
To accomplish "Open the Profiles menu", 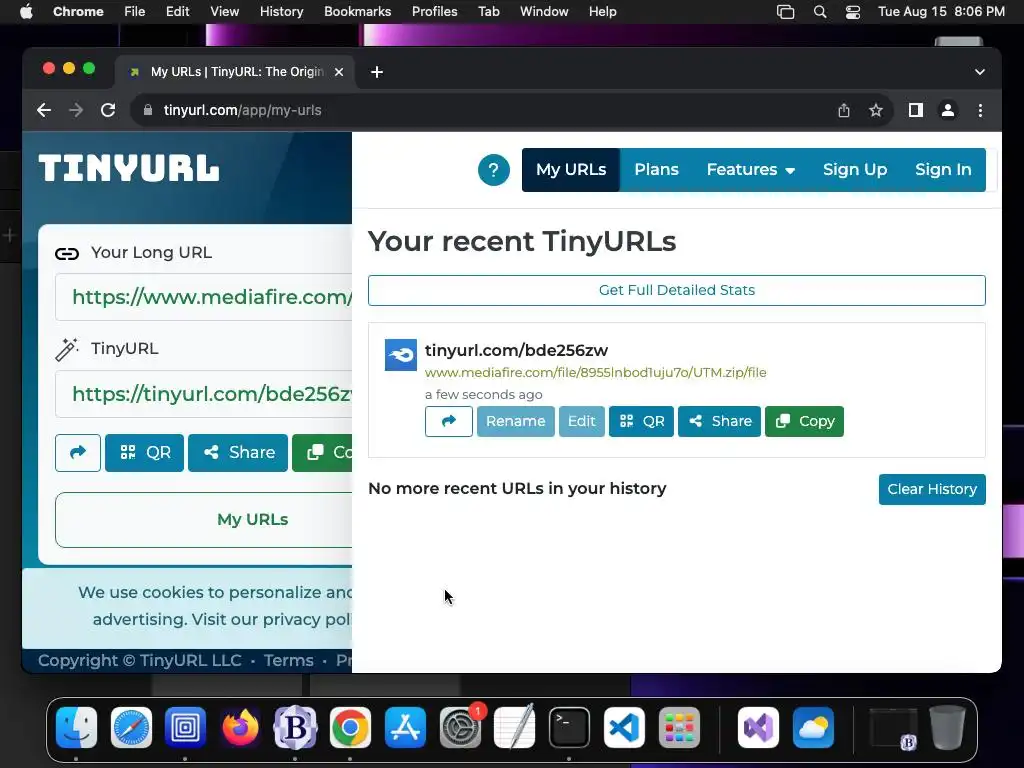I will click(x=434, y=12).
